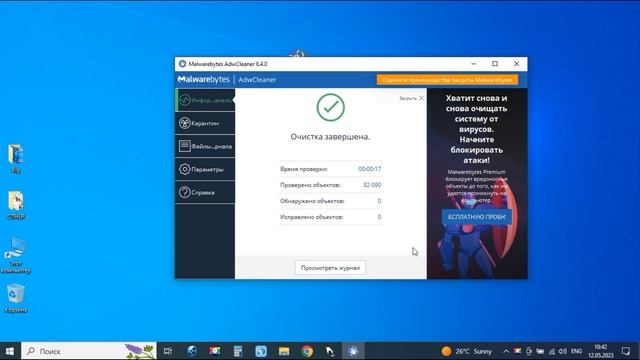This screenshot has width=640, height=360.
Task: Open Google Chrome from the taskbar
Action: tap(307, 351)
